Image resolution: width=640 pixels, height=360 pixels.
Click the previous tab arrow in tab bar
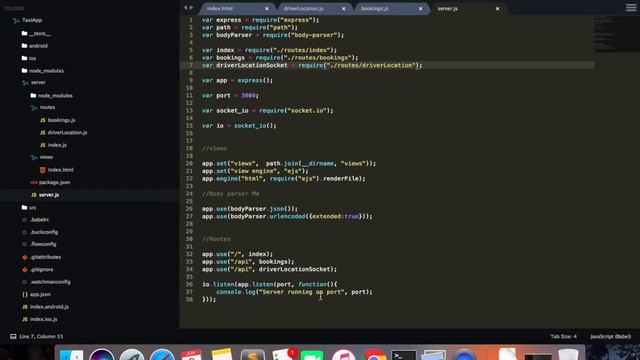click(x=185, y=8)
